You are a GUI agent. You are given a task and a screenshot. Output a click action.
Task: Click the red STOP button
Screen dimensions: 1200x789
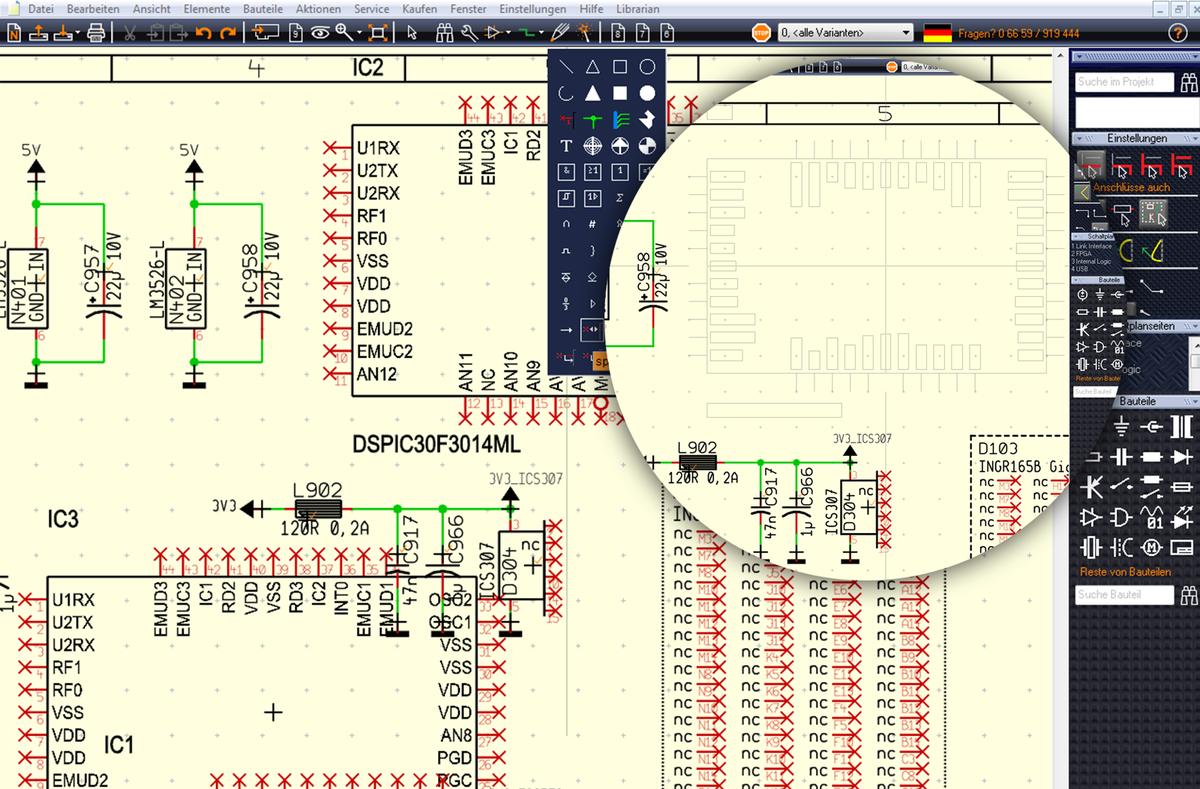[762, 33]
